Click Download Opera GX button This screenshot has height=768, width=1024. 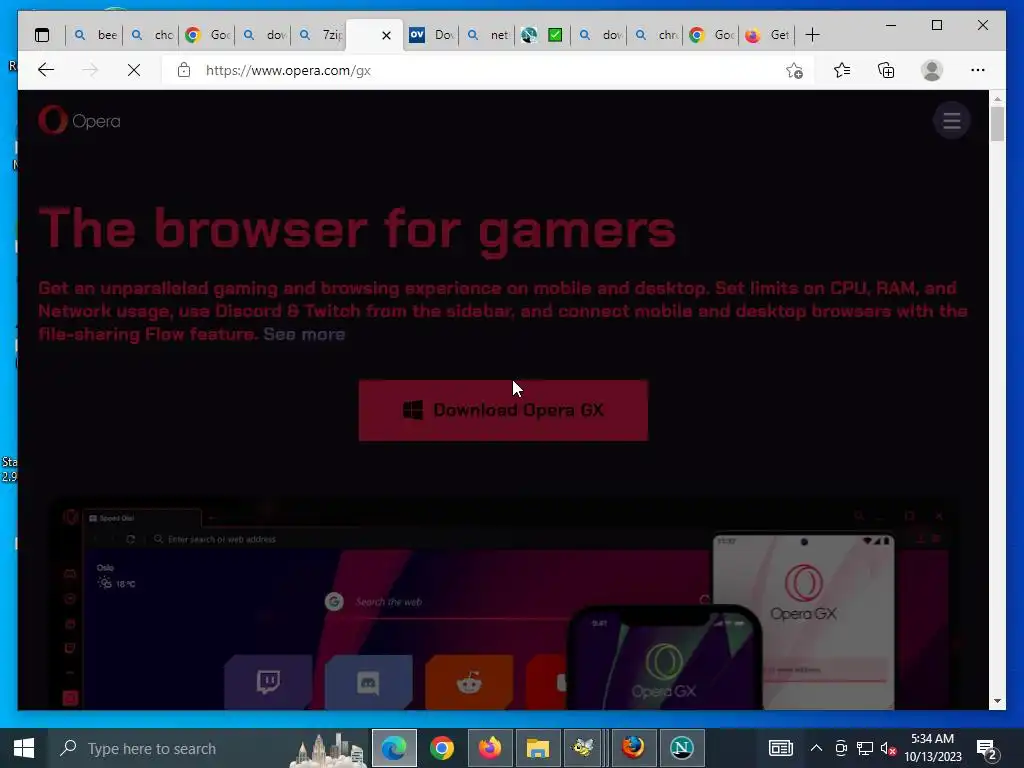(x=503, y=410)
